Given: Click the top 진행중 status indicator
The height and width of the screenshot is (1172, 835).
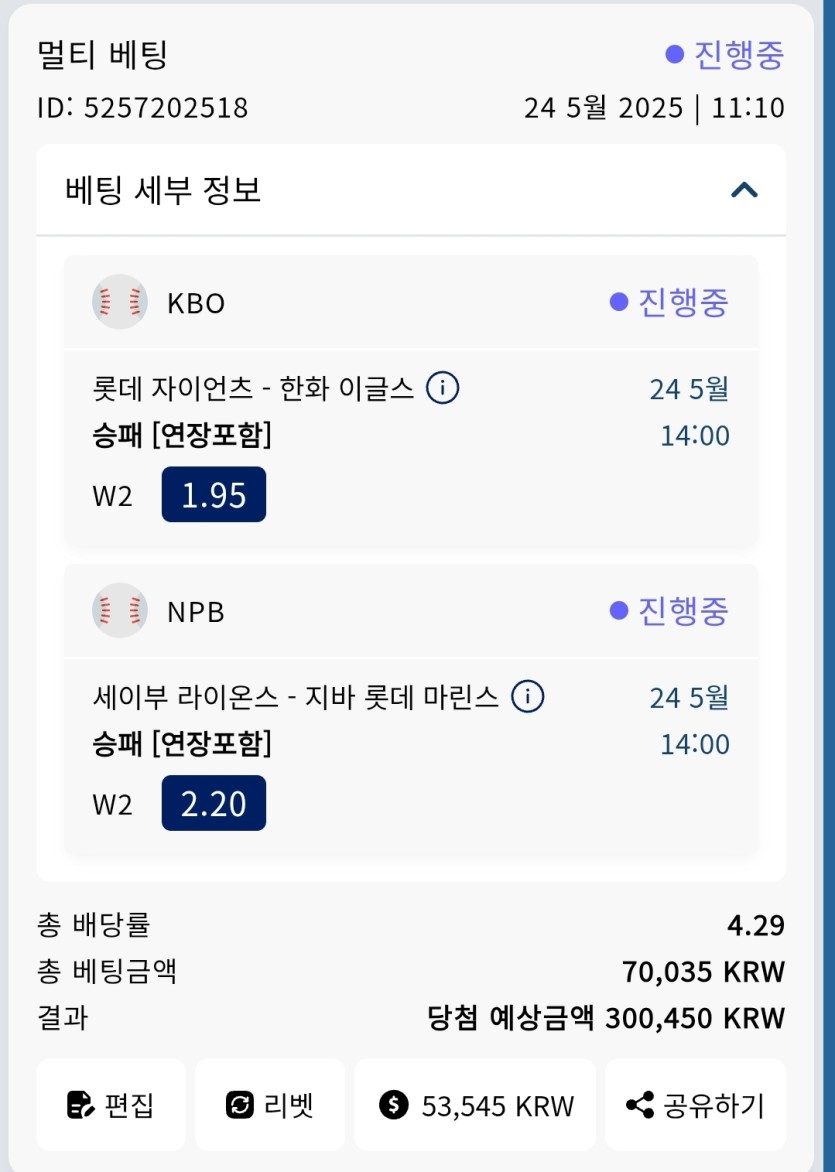Looking at the screenshot, I should coord(724,55).
